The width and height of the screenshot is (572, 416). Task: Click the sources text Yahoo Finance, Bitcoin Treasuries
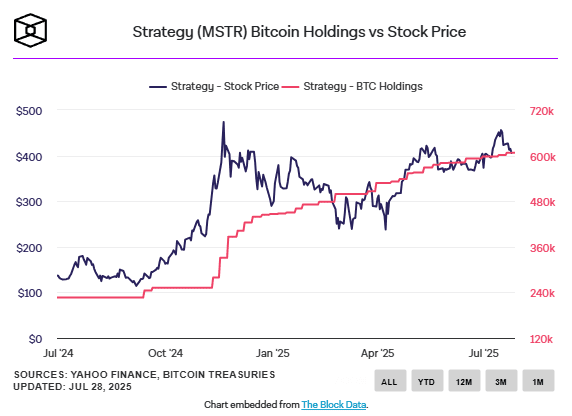[x=173, y=375]
